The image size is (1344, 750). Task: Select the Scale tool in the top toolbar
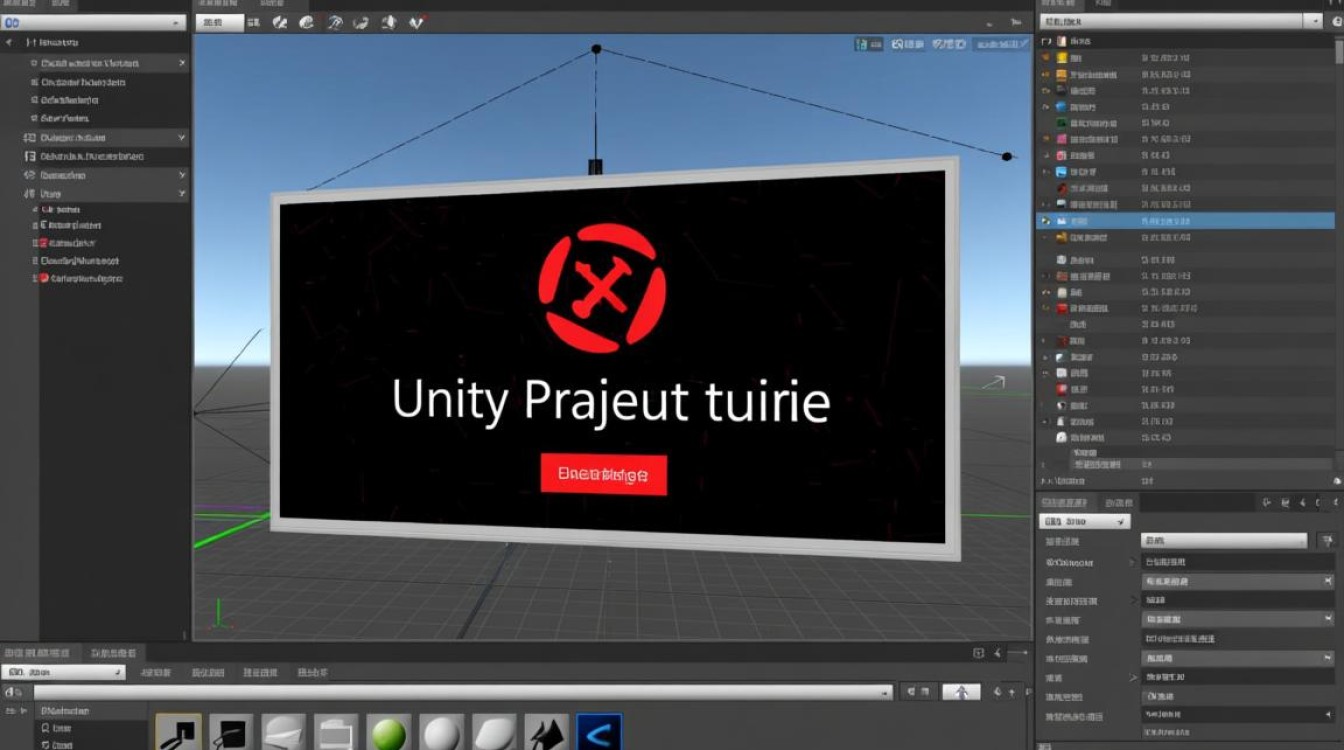[333, 24]
